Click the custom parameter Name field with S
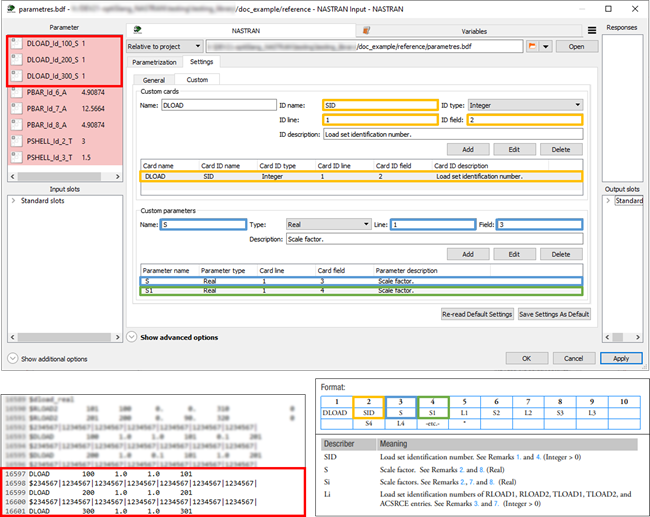The image size is (650, 517). (x=203, y=224)
